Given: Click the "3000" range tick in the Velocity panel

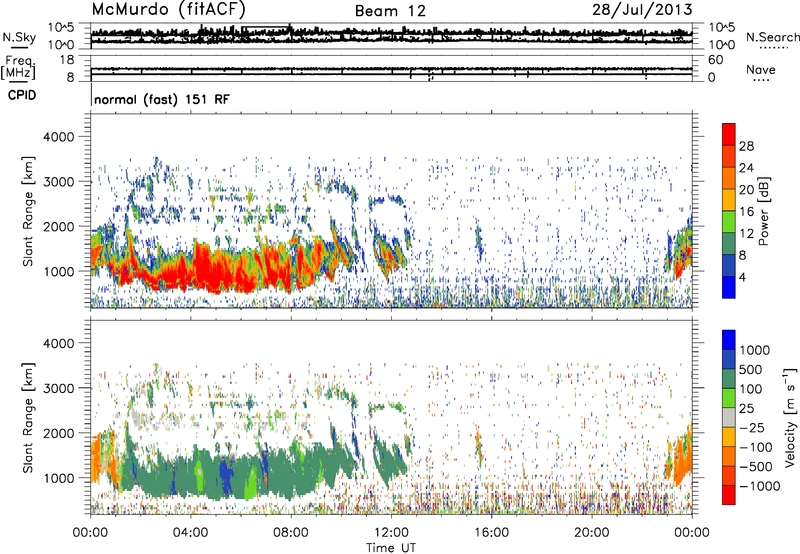Looking at the screenshot, I should click(x=58, y=388).
